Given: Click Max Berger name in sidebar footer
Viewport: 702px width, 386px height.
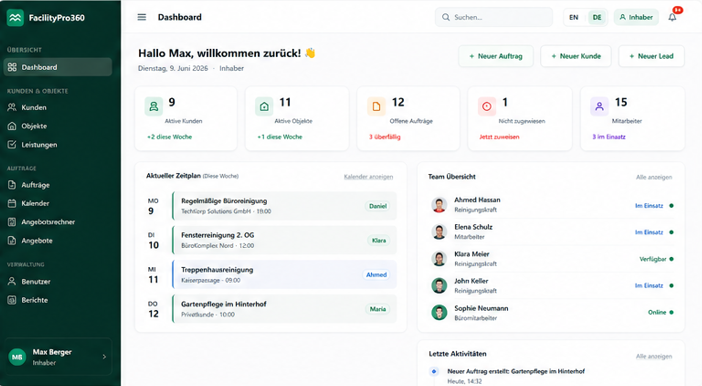Looking at the screenshot, I should pos(52,352).
